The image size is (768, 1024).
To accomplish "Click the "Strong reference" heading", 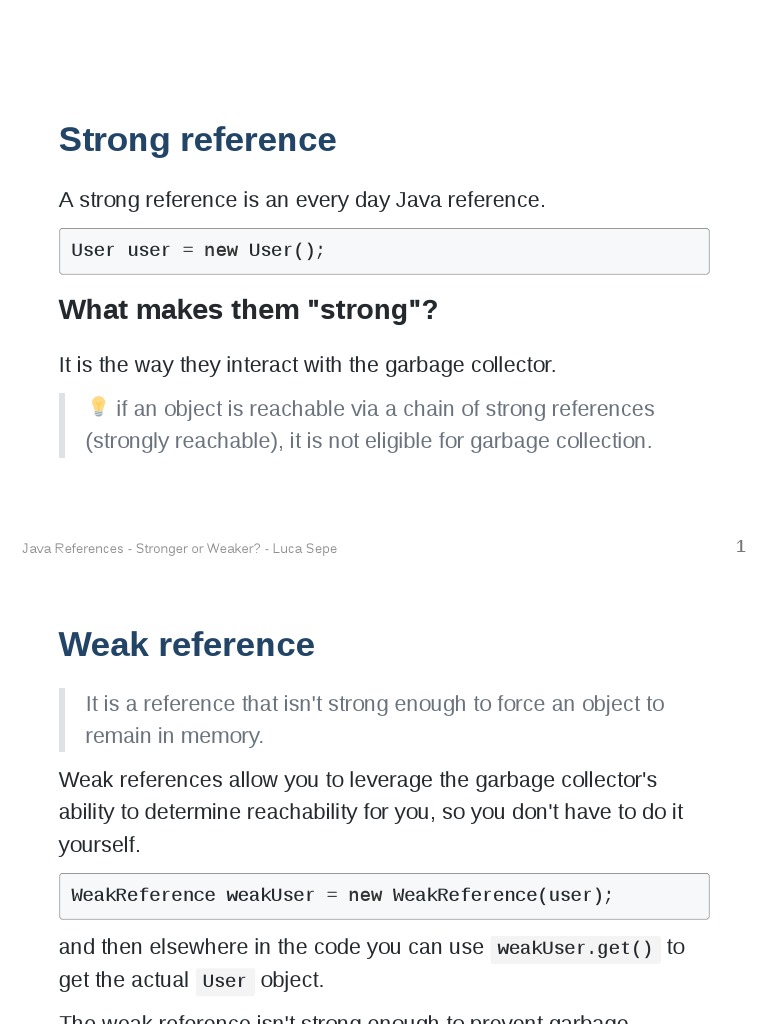I will [197, 140].
